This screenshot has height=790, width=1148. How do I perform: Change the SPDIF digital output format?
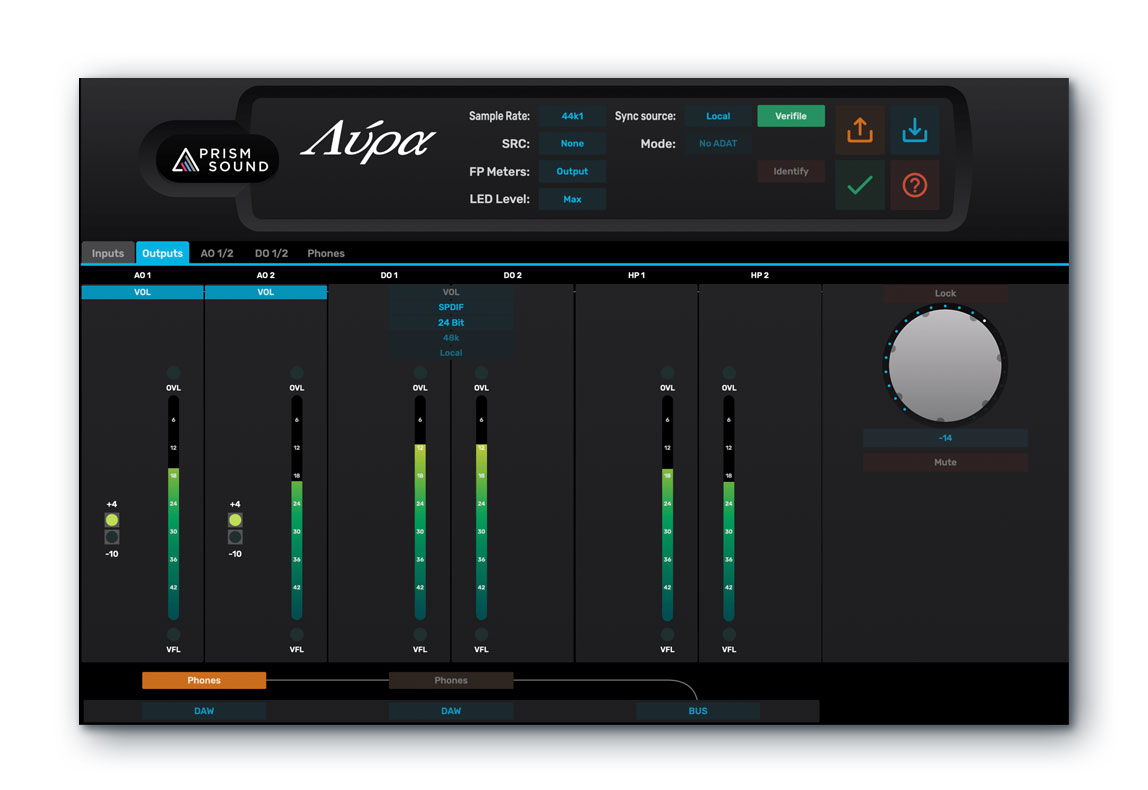point(451,307)
